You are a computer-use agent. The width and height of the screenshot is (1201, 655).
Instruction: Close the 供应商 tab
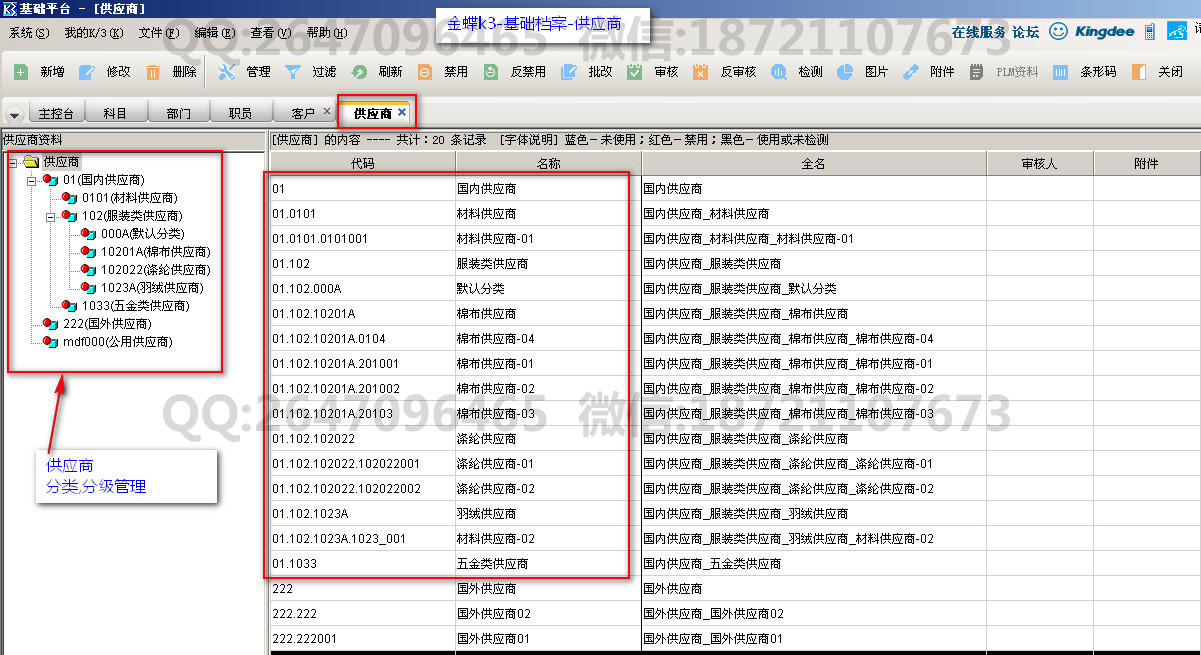402,112
